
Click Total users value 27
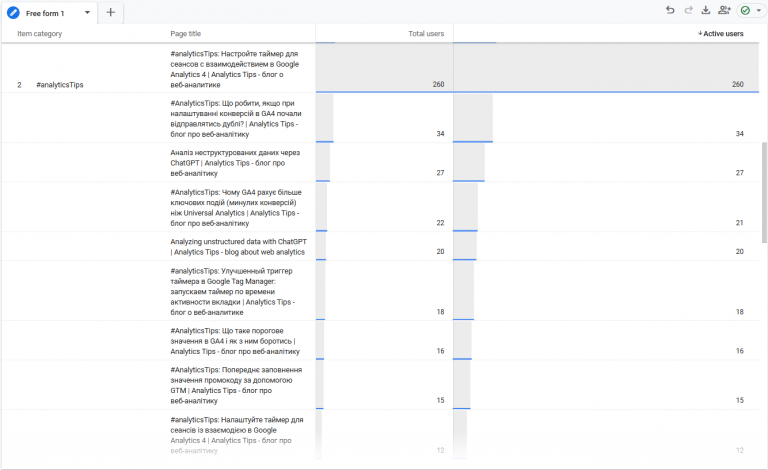point(440,173)
